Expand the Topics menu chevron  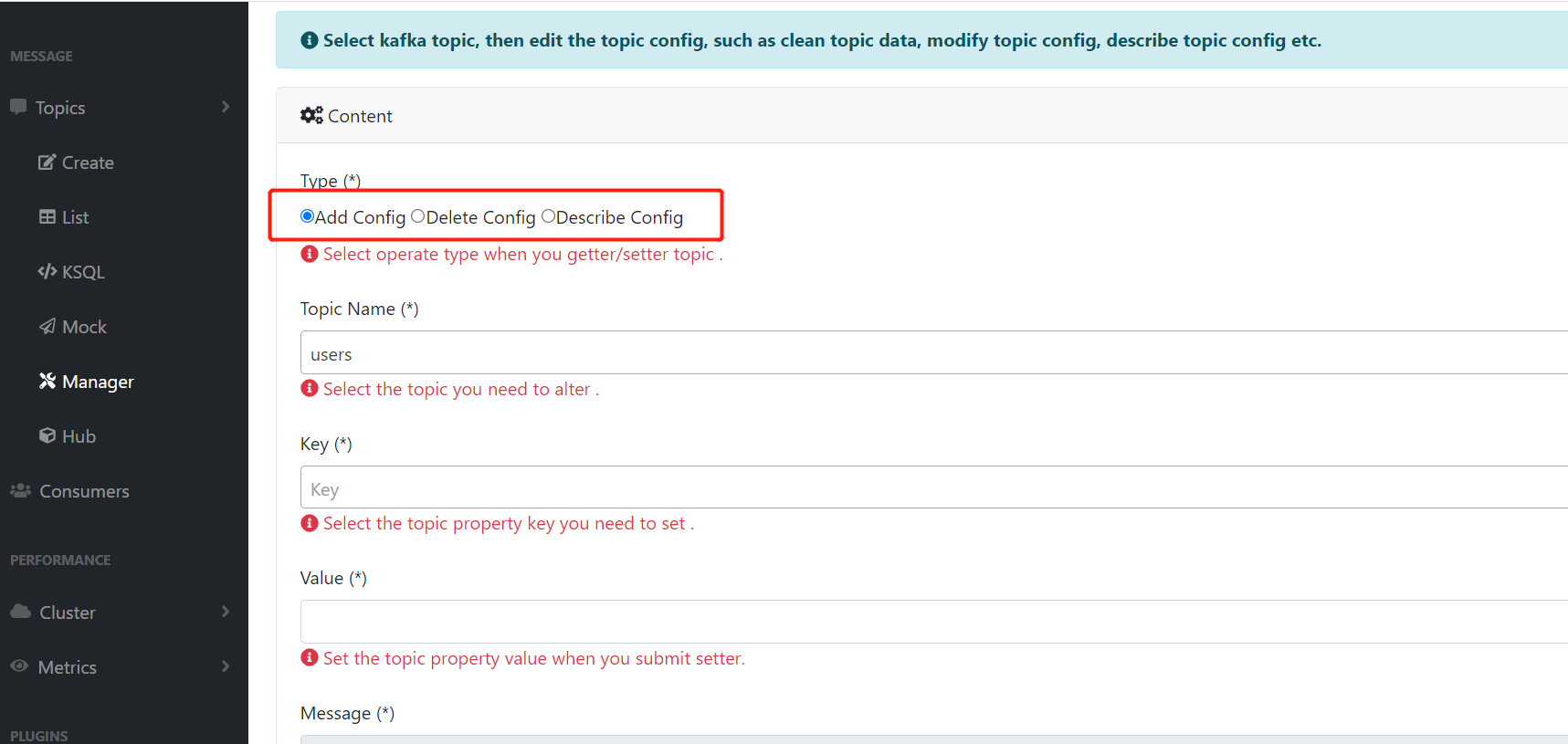pyautogui.click(x=226, y=107)
